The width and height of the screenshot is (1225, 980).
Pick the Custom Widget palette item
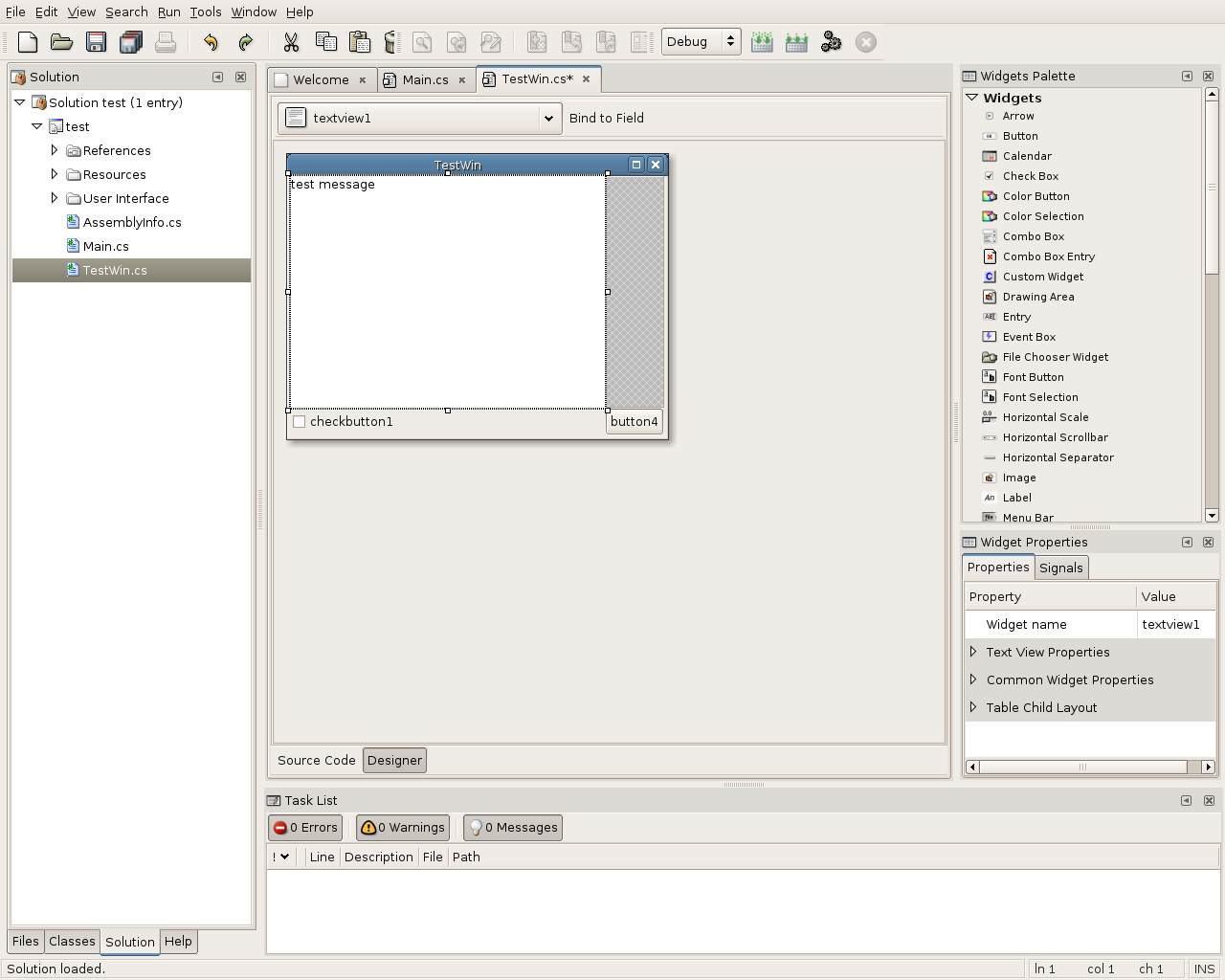point(1043,277)
